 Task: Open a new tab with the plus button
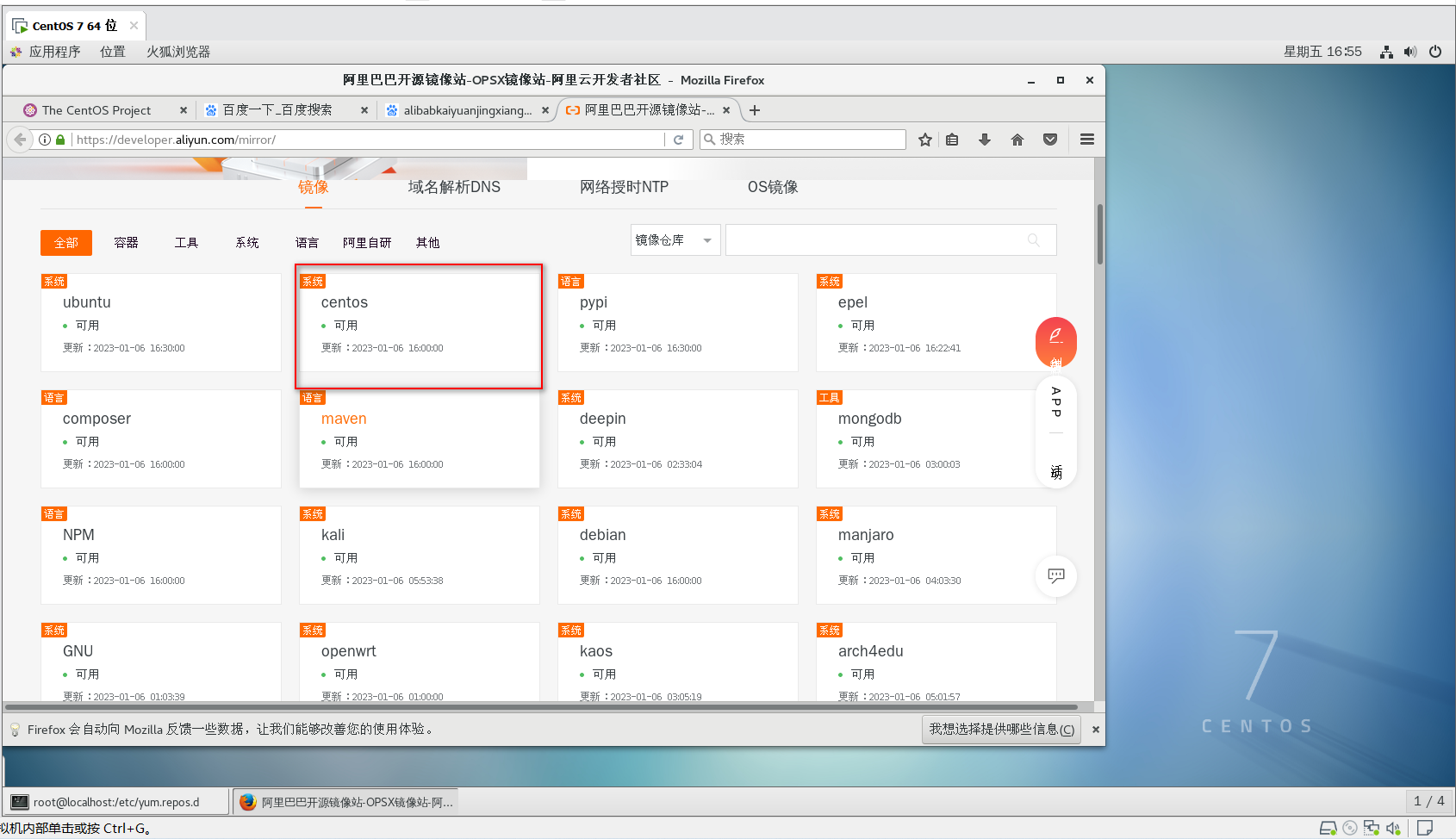[755, 110]
